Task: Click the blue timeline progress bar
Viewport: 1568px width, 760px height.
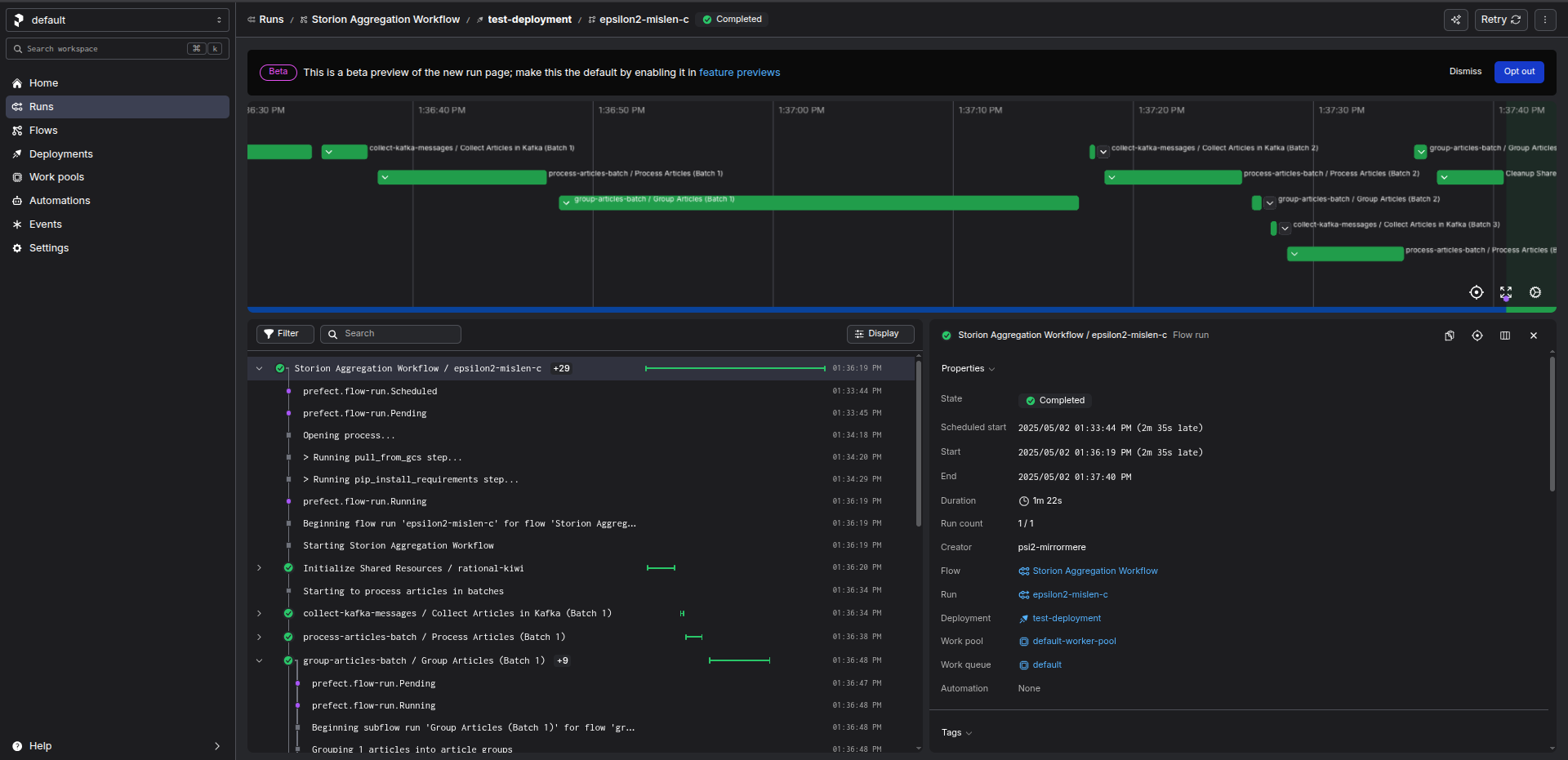Action: (876, 310)
